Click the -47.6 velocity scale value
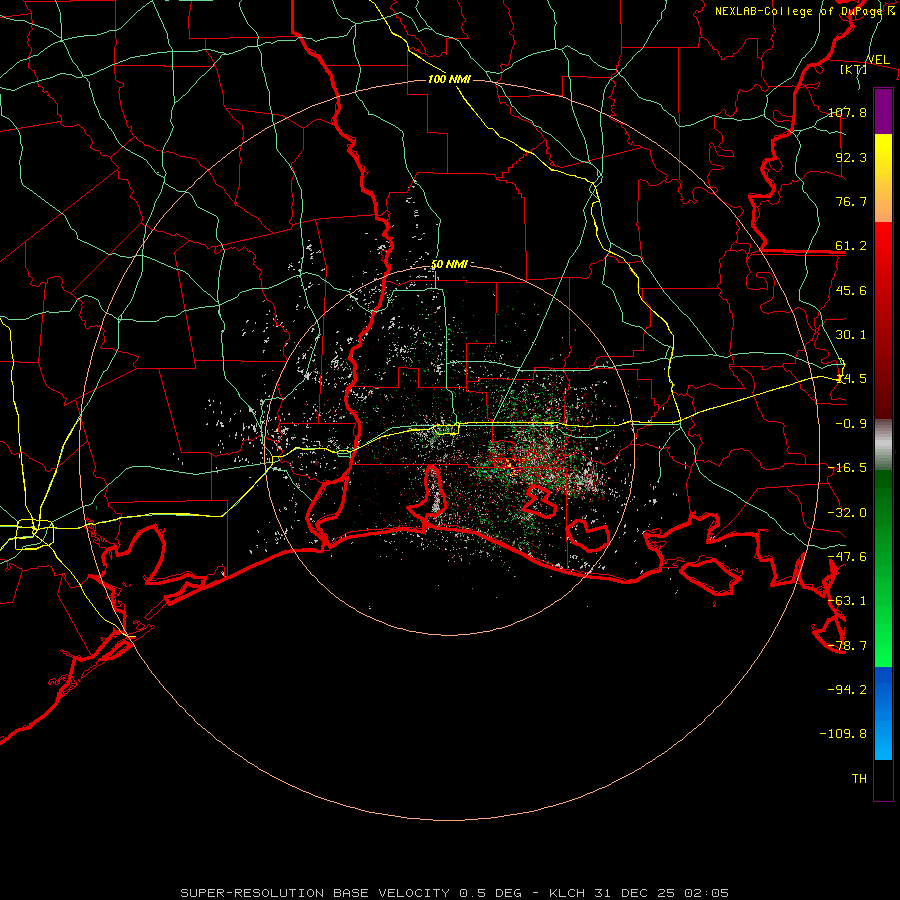This screenshot has height=900, width=900. (x=847, y=557)
